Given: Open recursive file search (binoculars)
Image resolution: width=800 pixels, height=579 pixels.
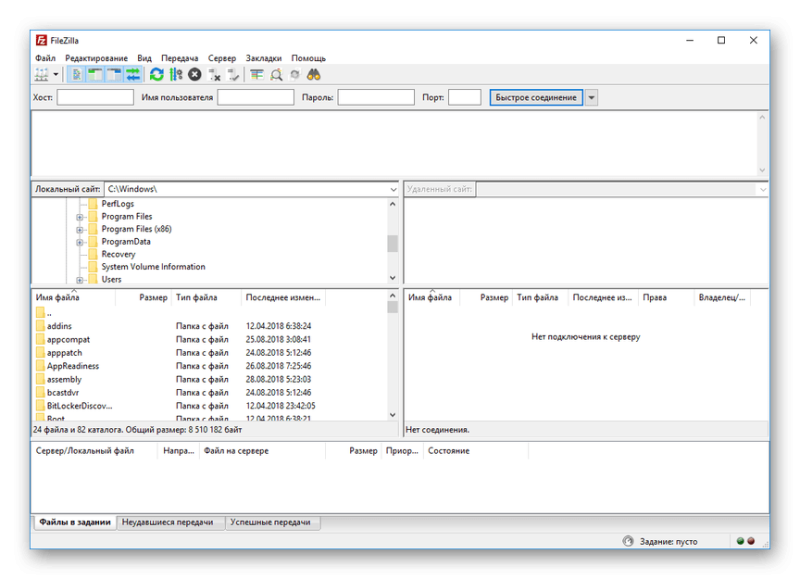Looking at the screenshot, I should pyautogui.click(x=314, y=75).
